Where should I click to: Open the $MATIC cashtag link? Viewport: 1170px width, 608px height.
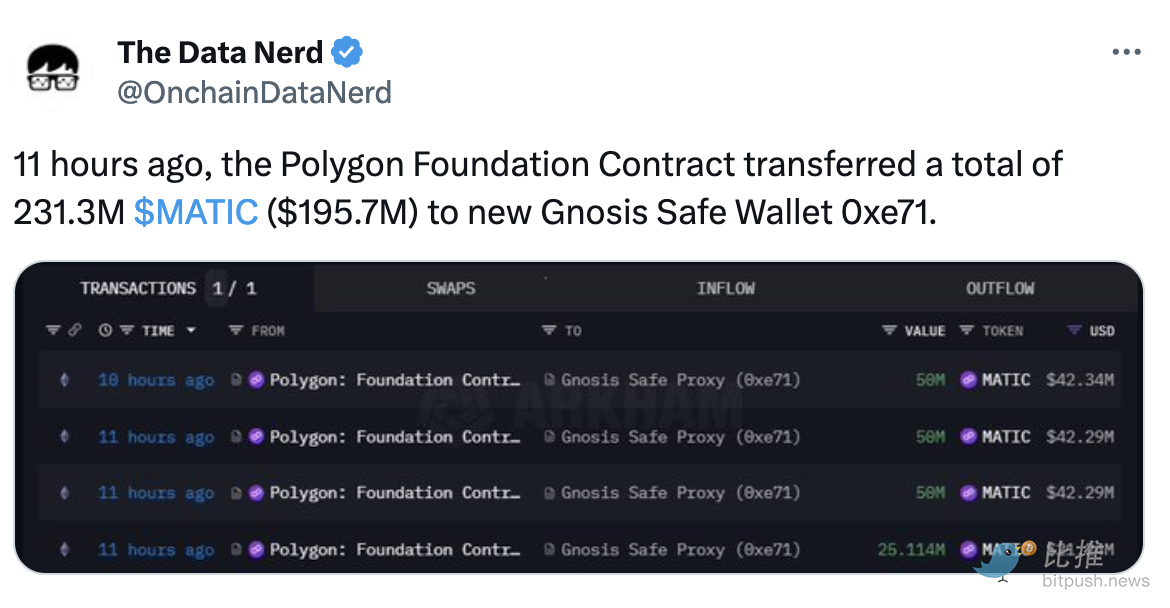195,211
